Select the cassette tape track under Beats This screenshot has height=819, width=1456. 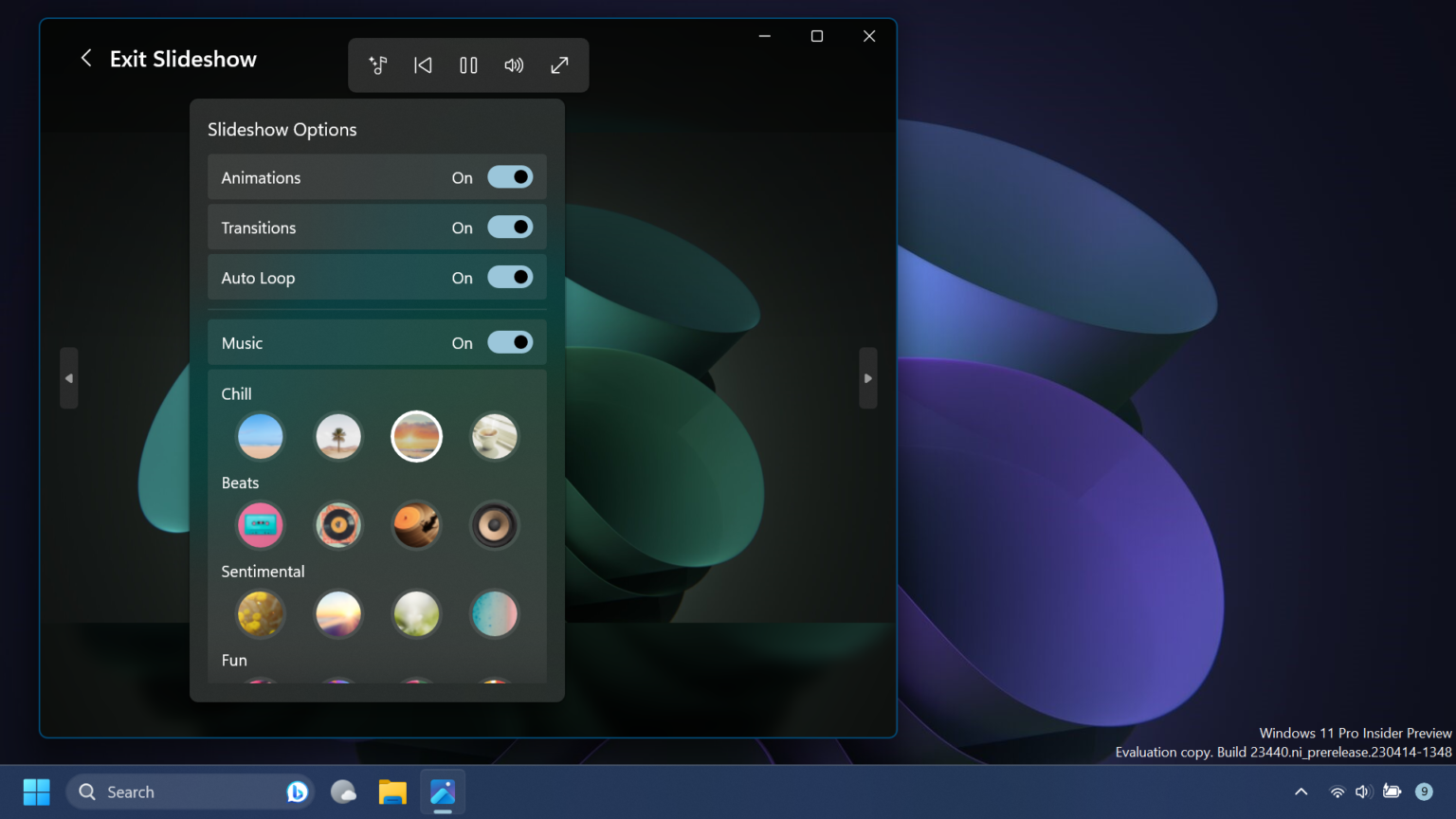pos(261,524)
